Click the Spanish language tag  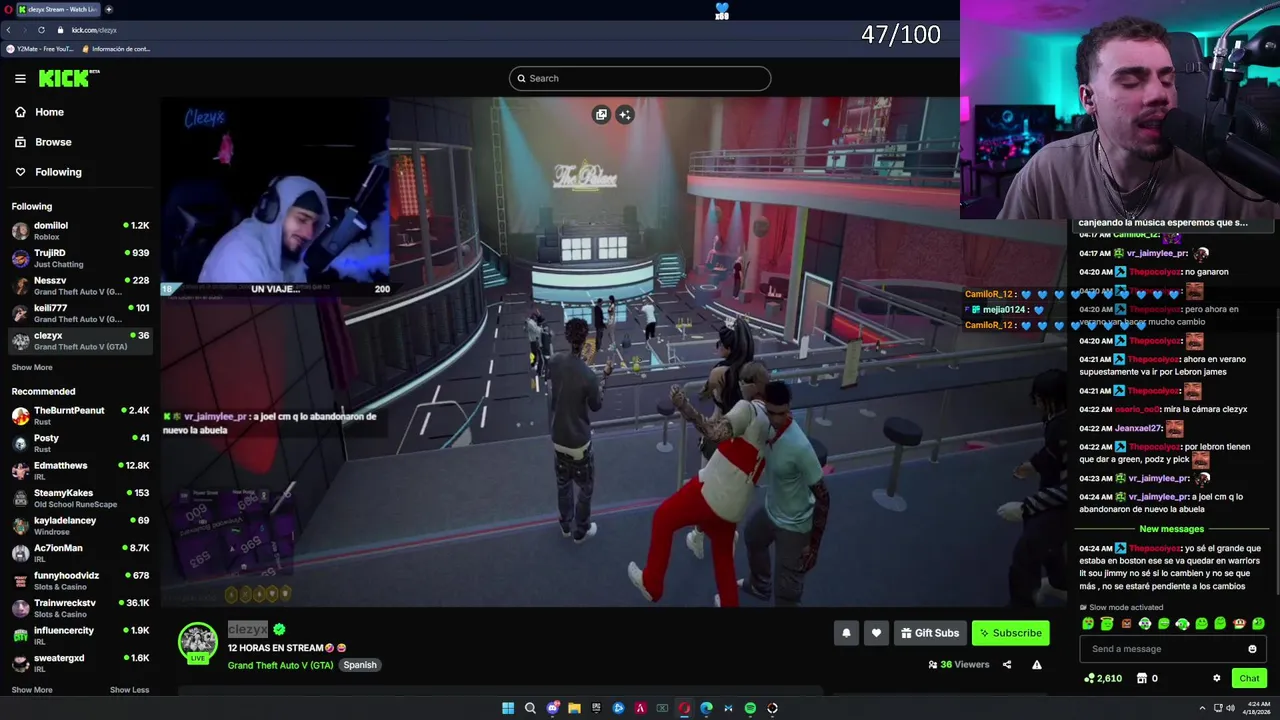click(x=360, y=665)
